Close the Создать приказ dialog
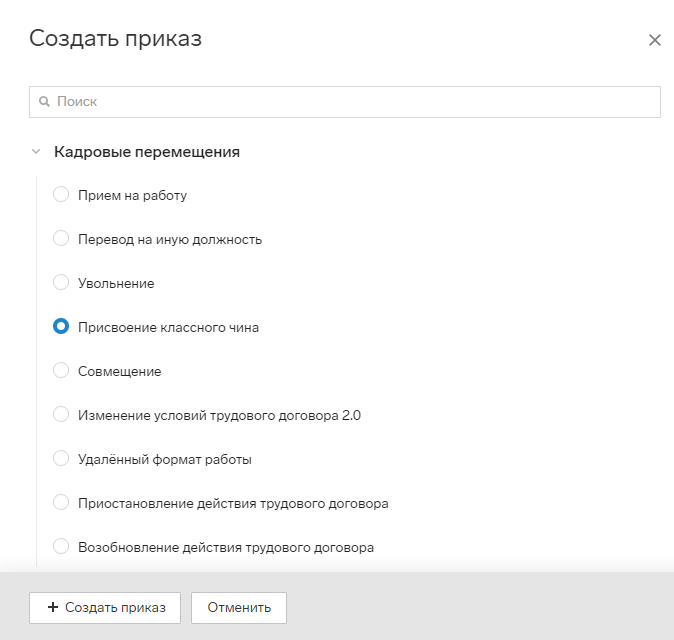 coord(654,40)
